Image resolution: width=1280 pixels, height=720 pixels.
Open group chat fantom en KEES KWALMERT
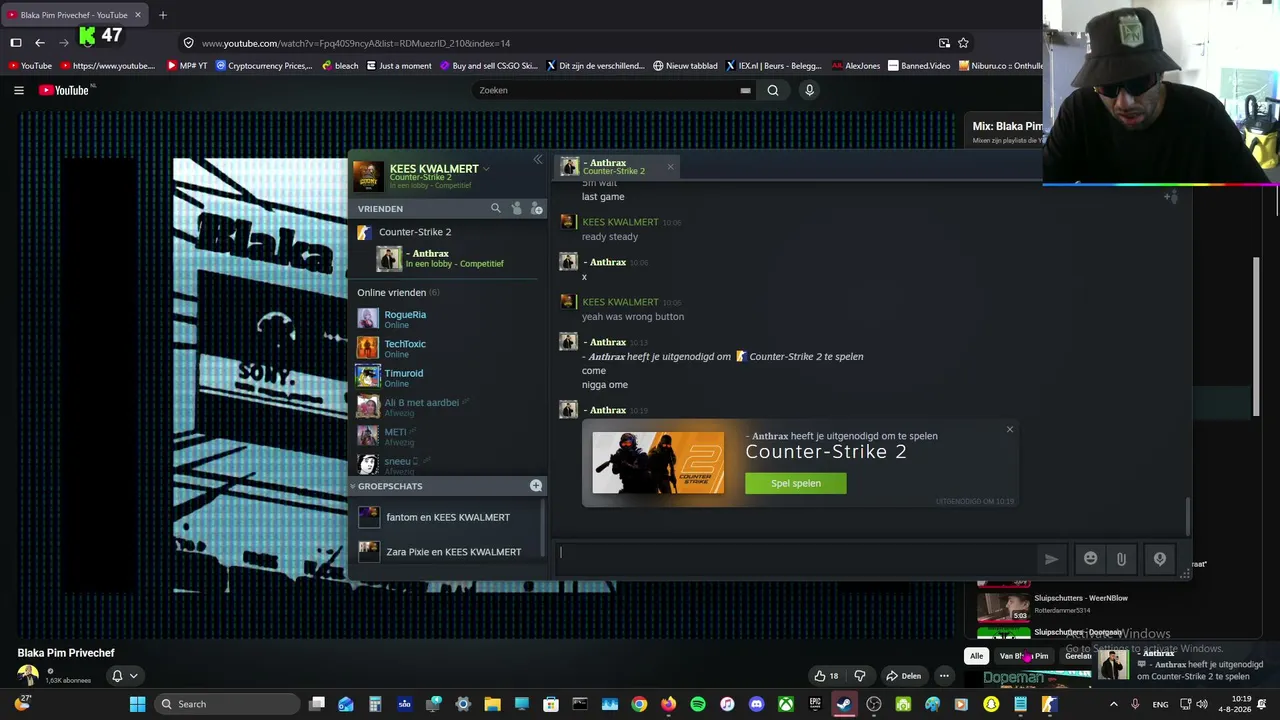click(x=448, y=517)
